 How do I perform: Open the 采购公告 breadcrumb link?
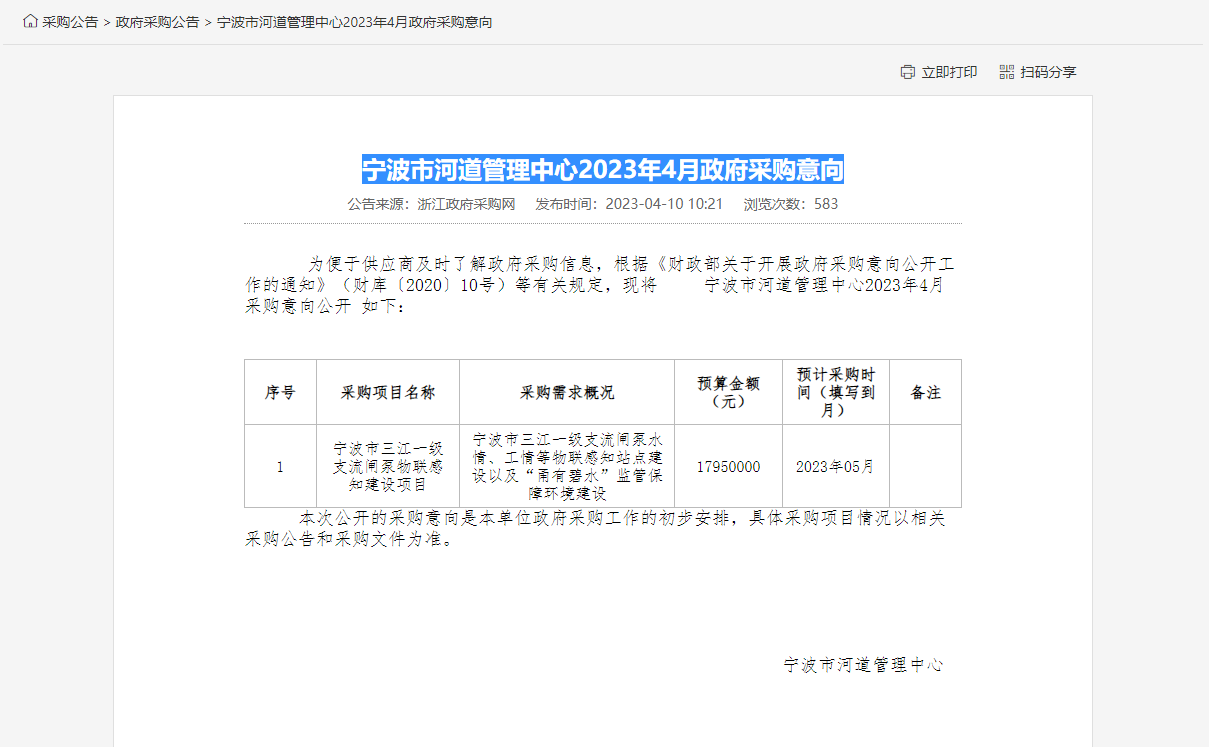70,22
